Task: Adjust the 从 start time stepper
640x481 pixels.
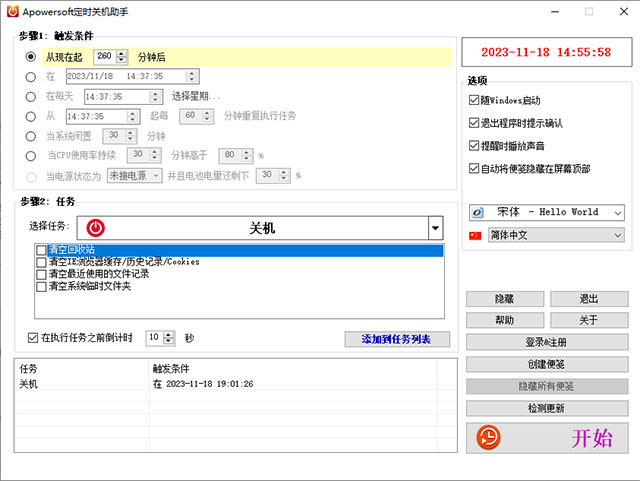Action: (x=132, y=117)
